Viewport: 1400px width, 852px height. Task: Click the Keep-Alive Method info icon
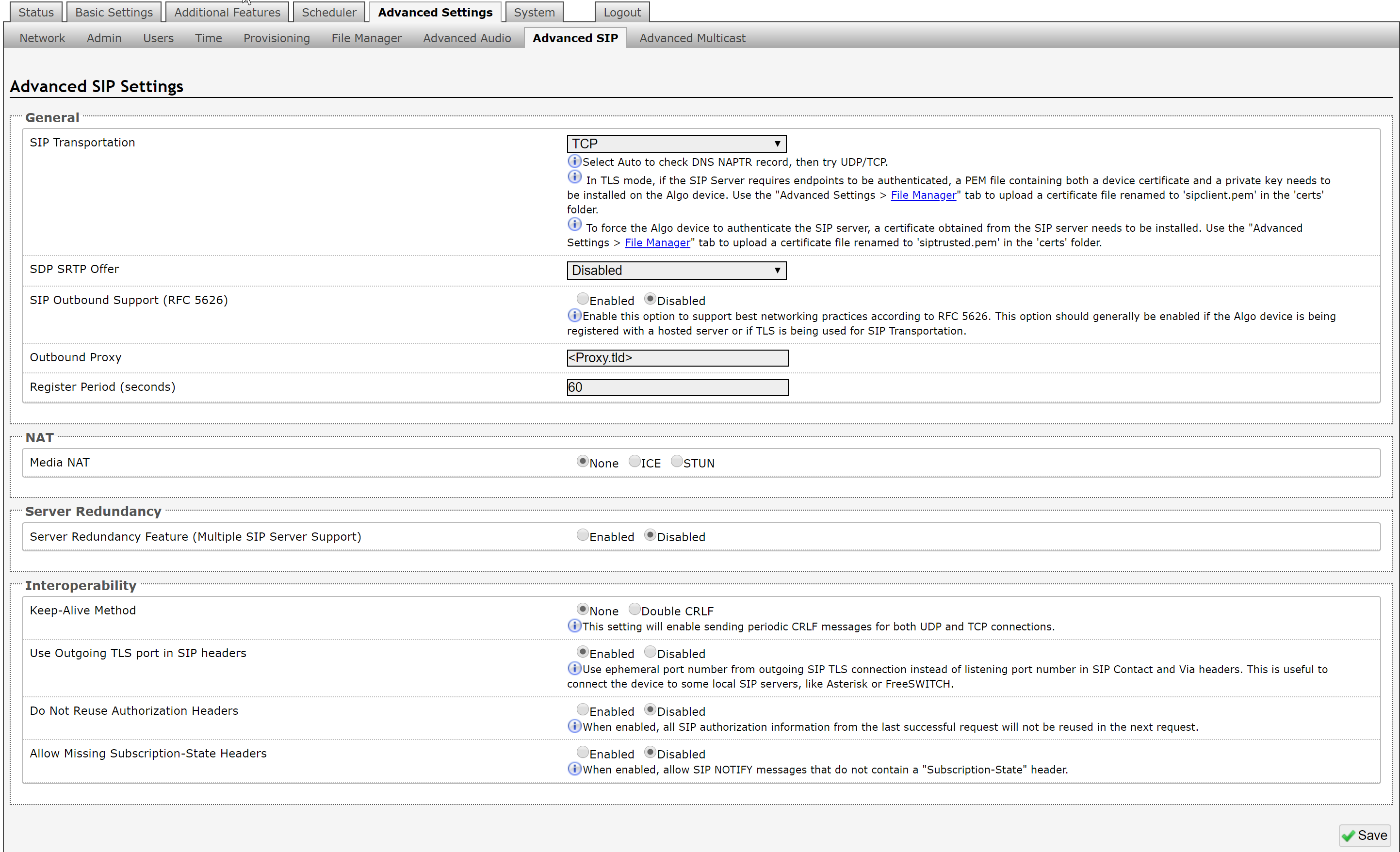click(574, 626)
